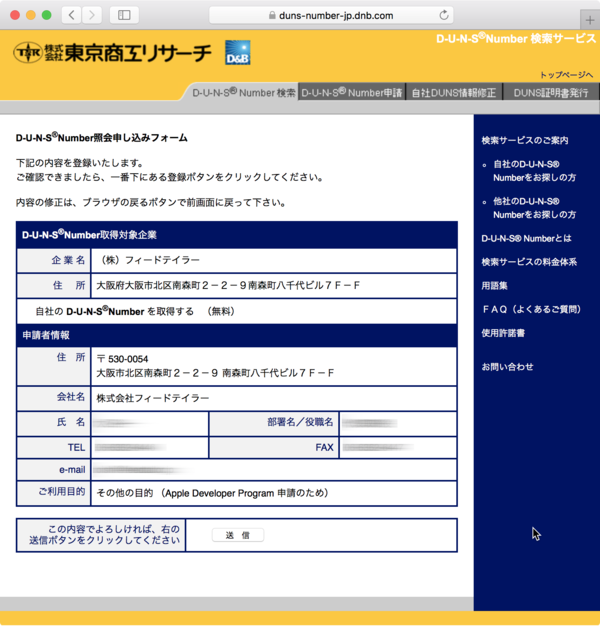Click the green window zoom button

(47, 15)
